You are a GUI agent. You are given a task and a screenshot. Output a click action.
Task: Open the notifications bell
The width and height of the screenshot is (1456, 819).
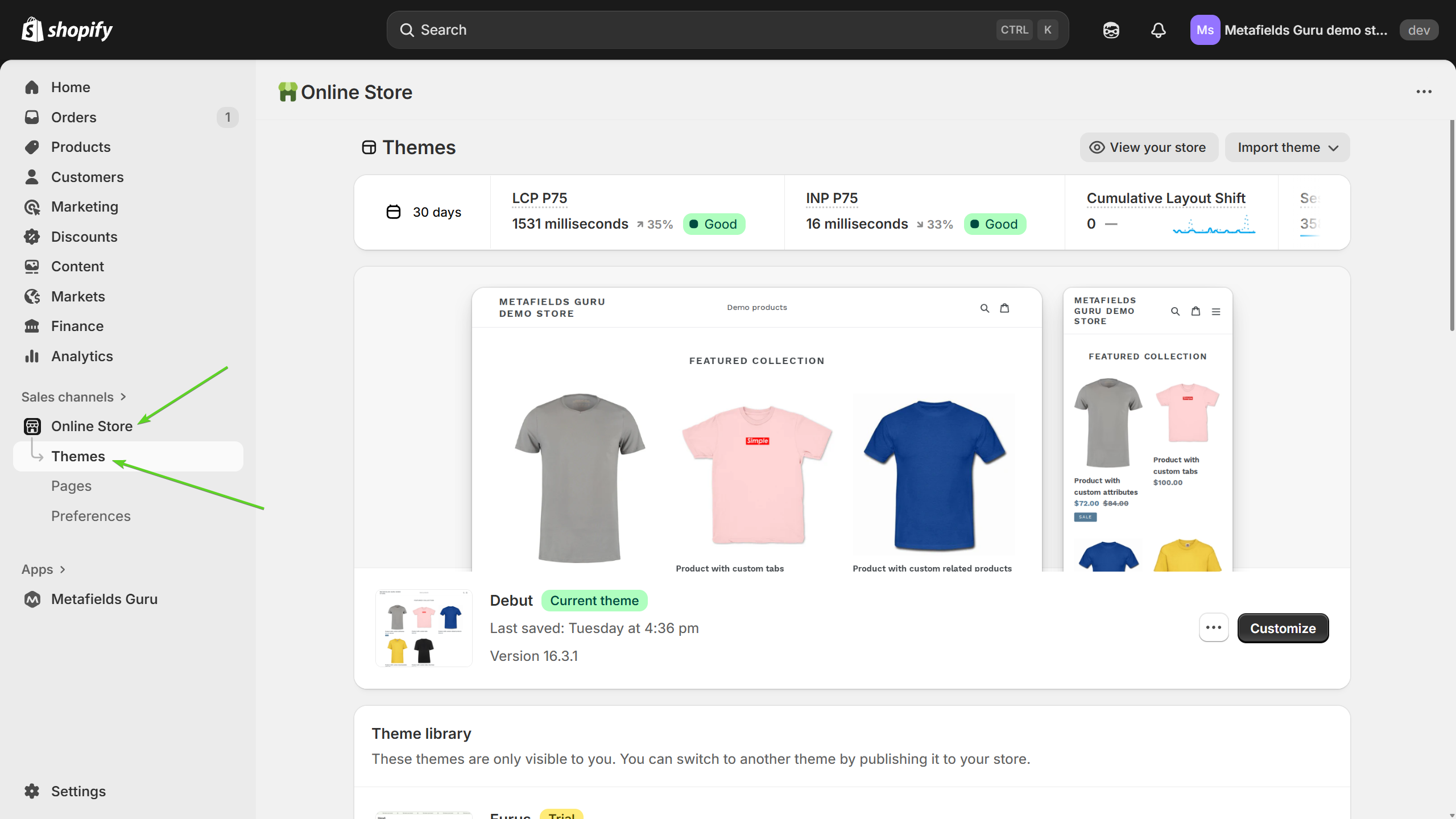tap(1158, 30)
